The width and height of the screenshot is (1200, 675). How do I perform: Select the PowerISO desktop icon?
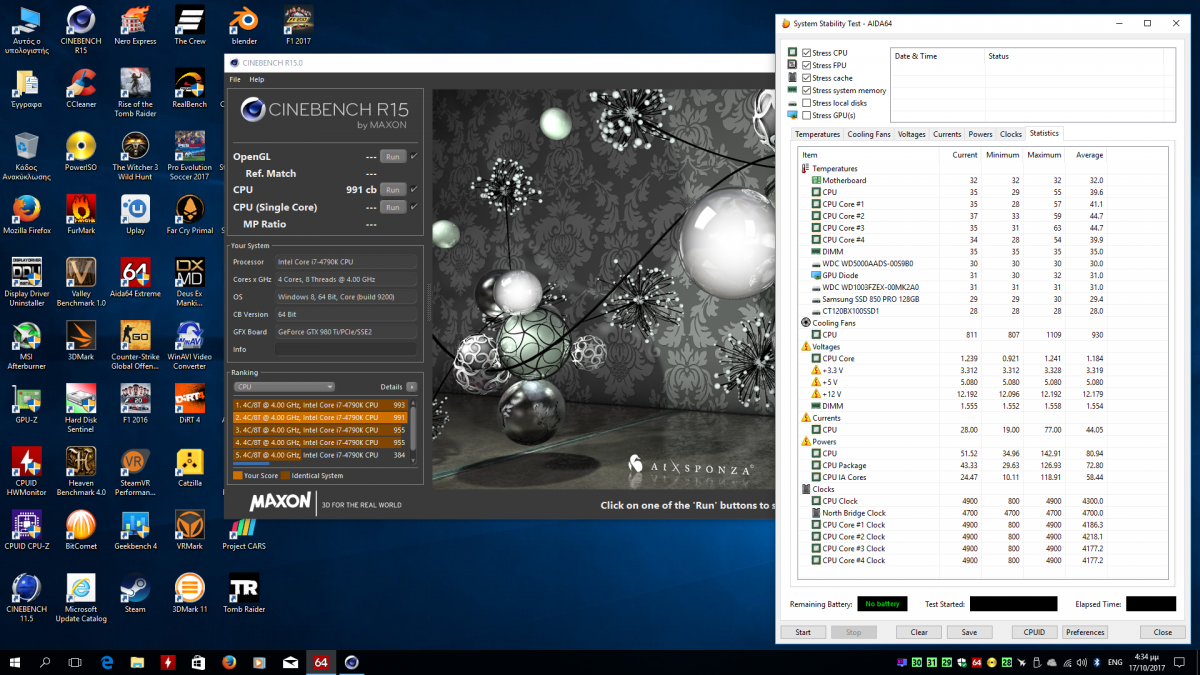coord(81,152)
